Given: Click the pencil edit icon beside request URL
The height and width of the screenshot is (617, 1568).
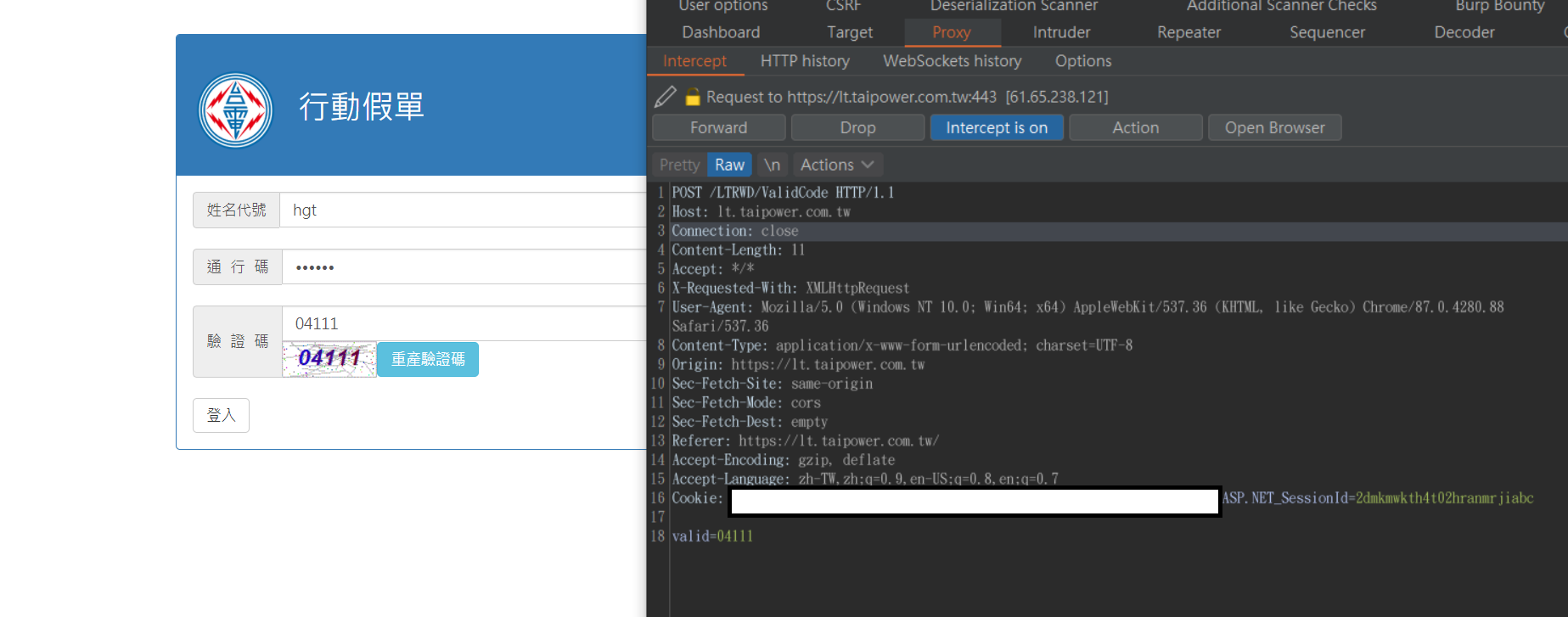Looking at the screenshot, I should (x=666, y=97).
